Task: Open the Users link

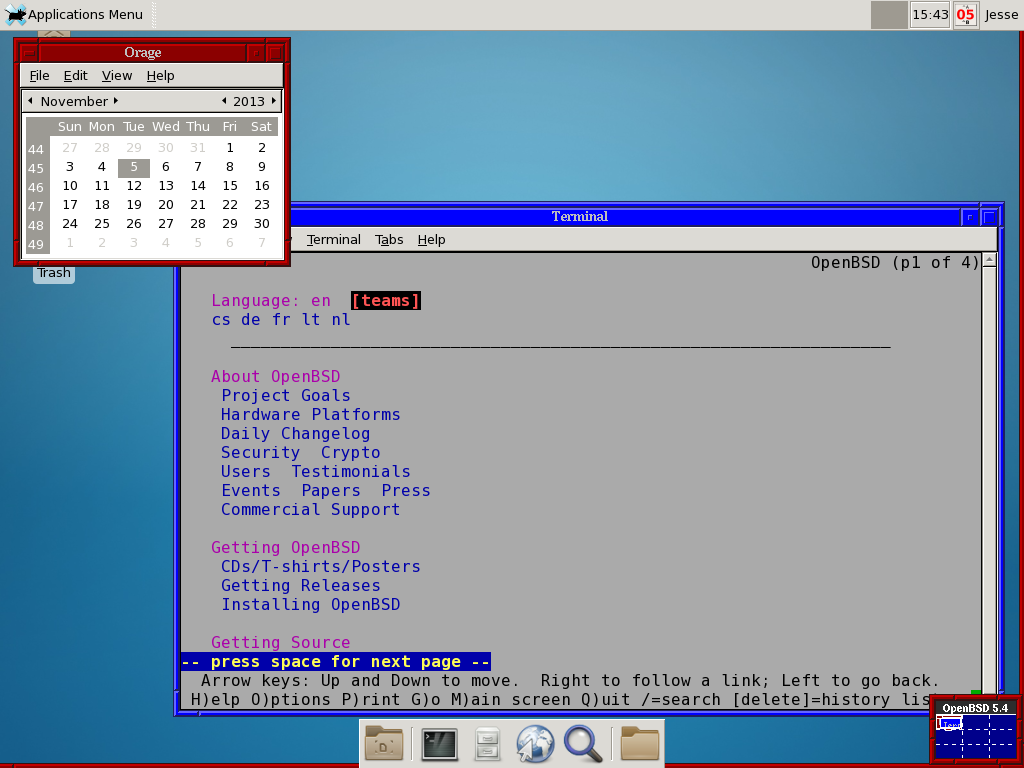Action: pos(246,472)
